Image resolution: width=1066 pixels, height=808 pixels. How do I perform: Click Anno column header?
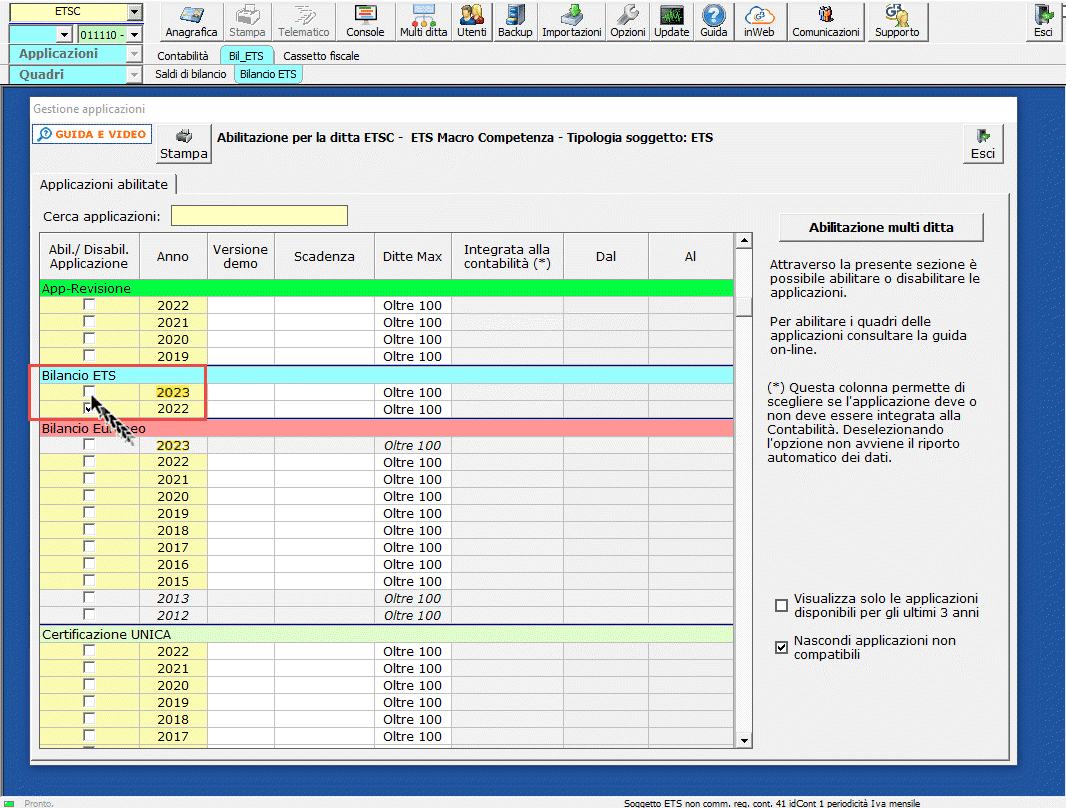pos(173,256)
